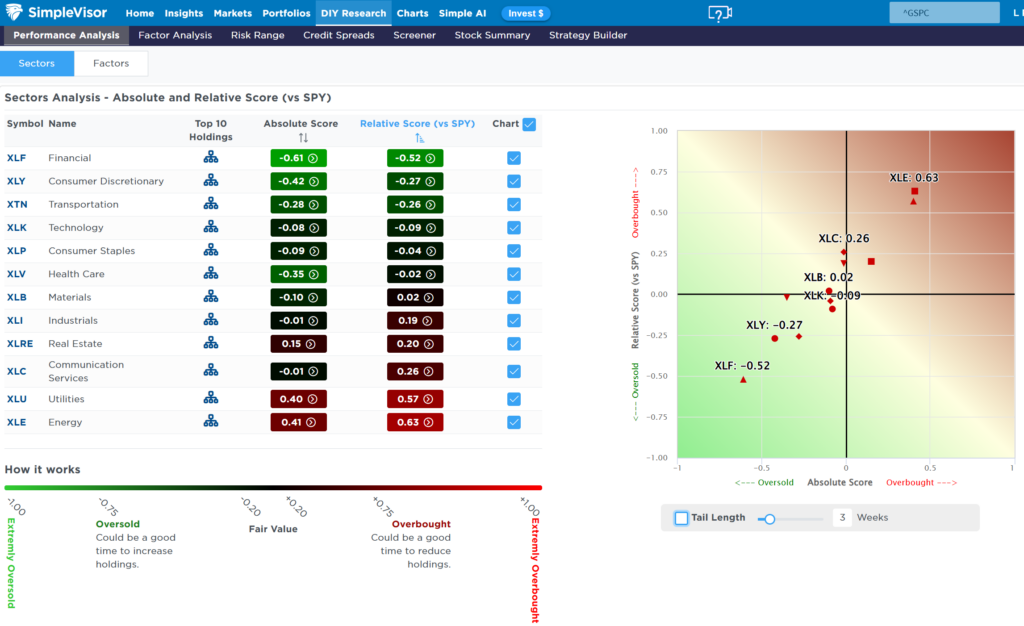Open the video help icon in header
The image size is (1024, 626).
coord(720,13)
